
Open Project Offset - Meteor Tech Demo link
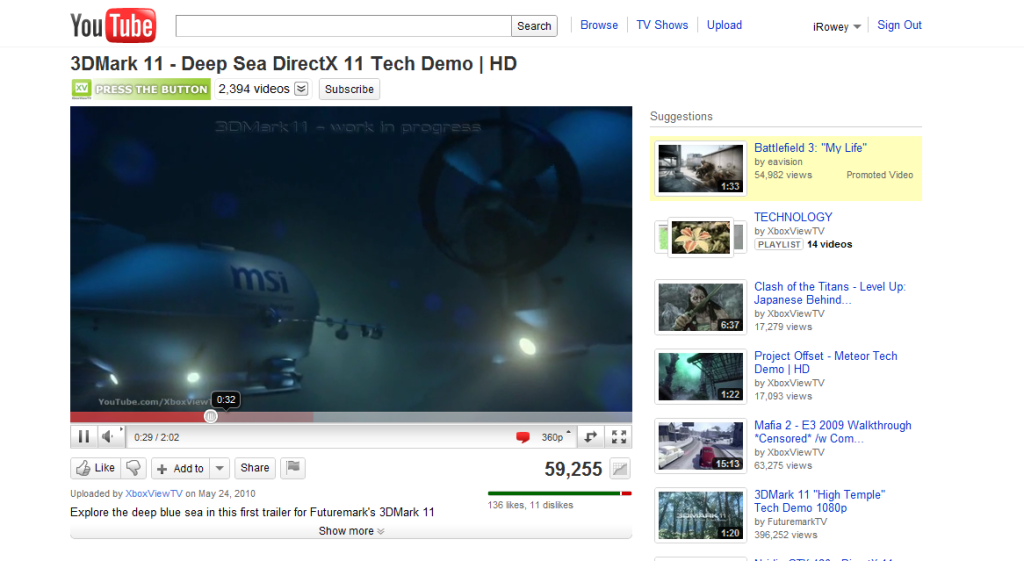pyautogui.click(x=825, y=362)
